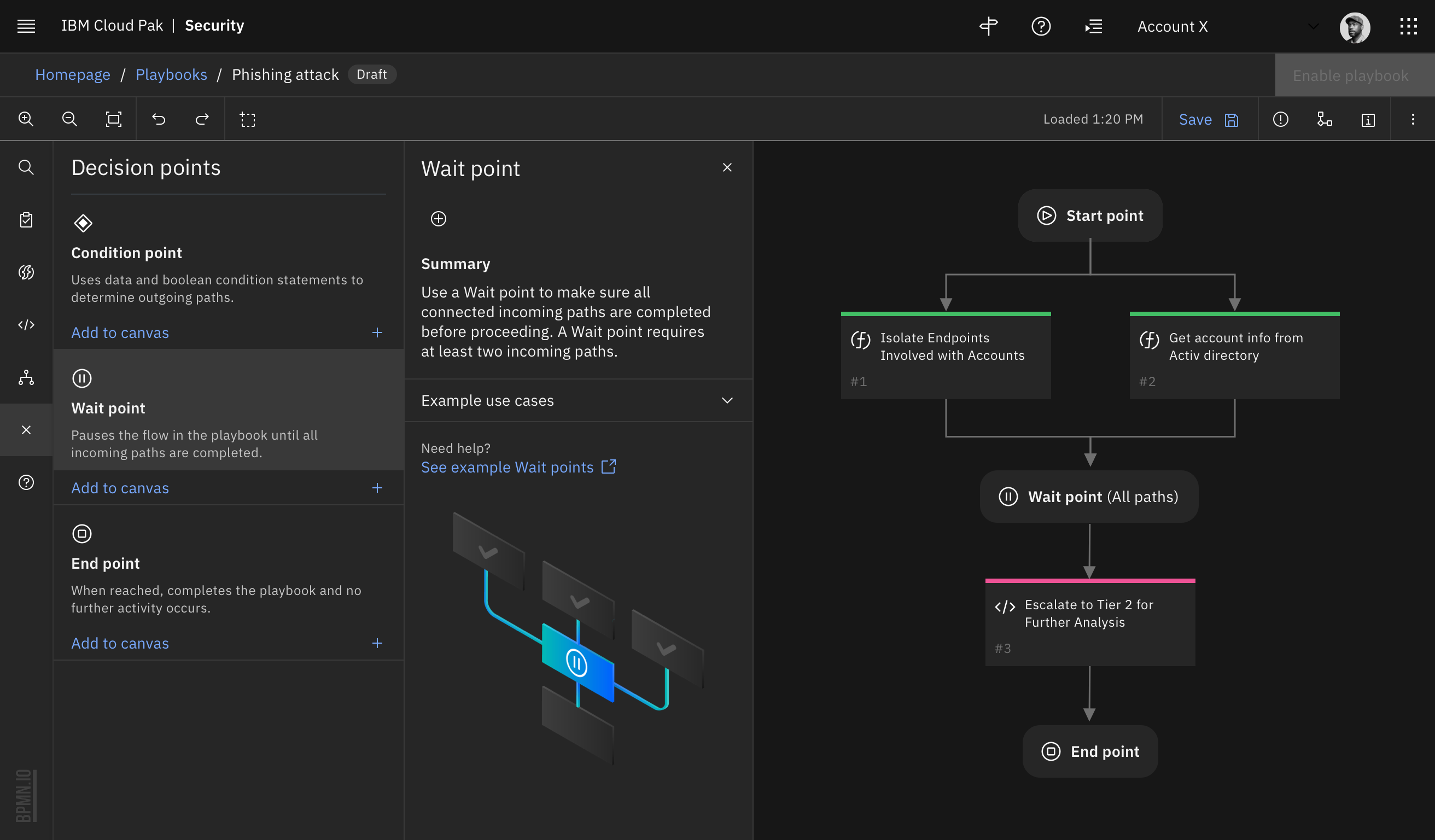Open the playbook validation warnings icon
Image resolution: width=1435 pixels, height=840 pixels.
[1281, 119]
